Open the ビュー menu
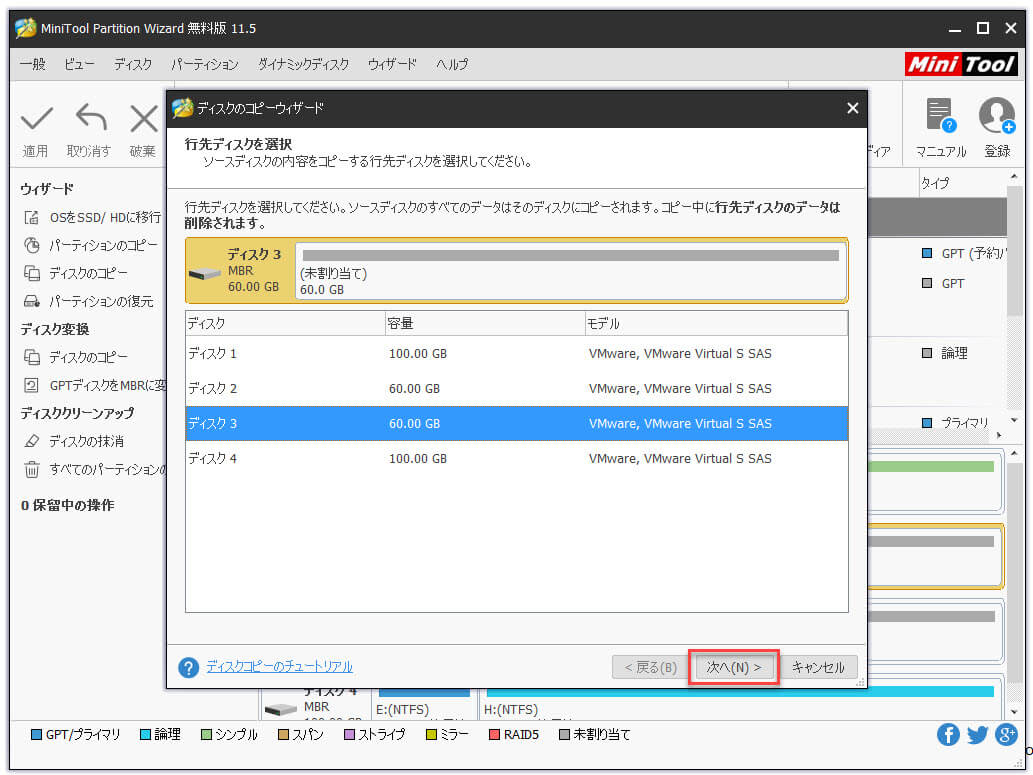The height and width of the screenshot is (775, 1033). click(x=79, y=64)
